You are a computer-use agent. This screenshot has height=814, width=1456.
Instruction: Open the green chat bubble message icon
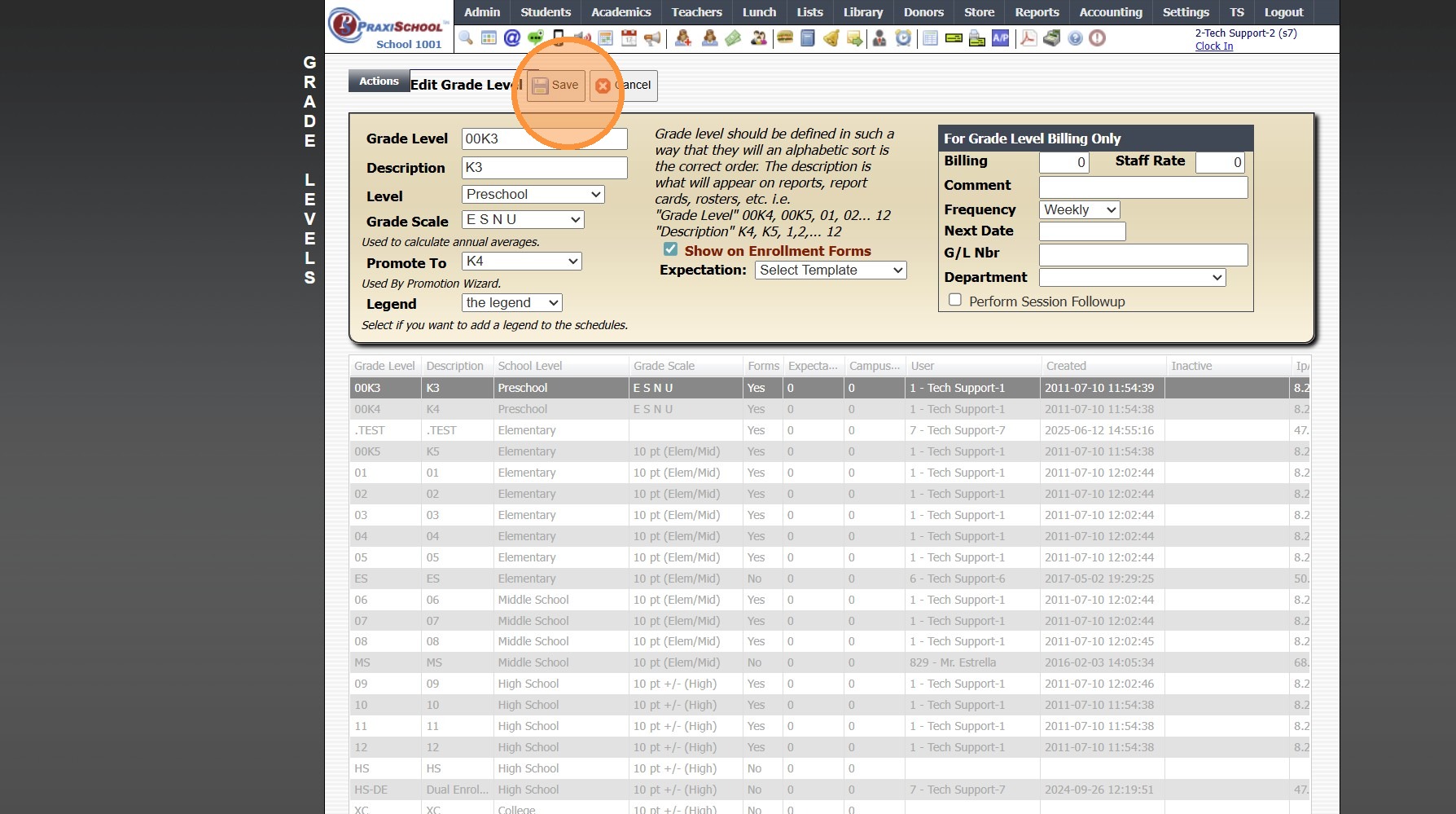coord(535,38)
